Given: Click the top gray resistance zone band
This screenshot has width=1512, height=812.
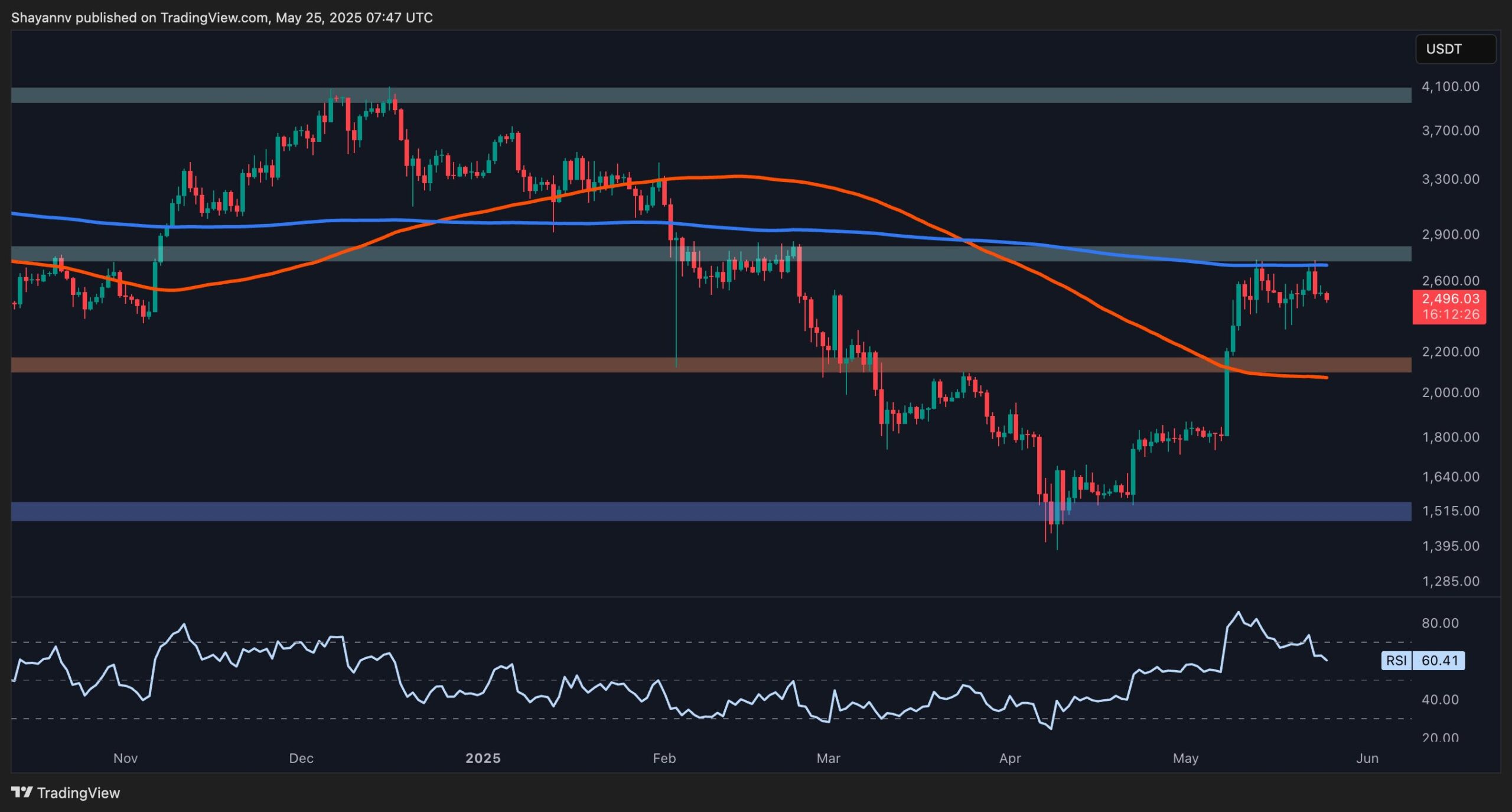Looking at the screenshot, I should tap(709, 95).
